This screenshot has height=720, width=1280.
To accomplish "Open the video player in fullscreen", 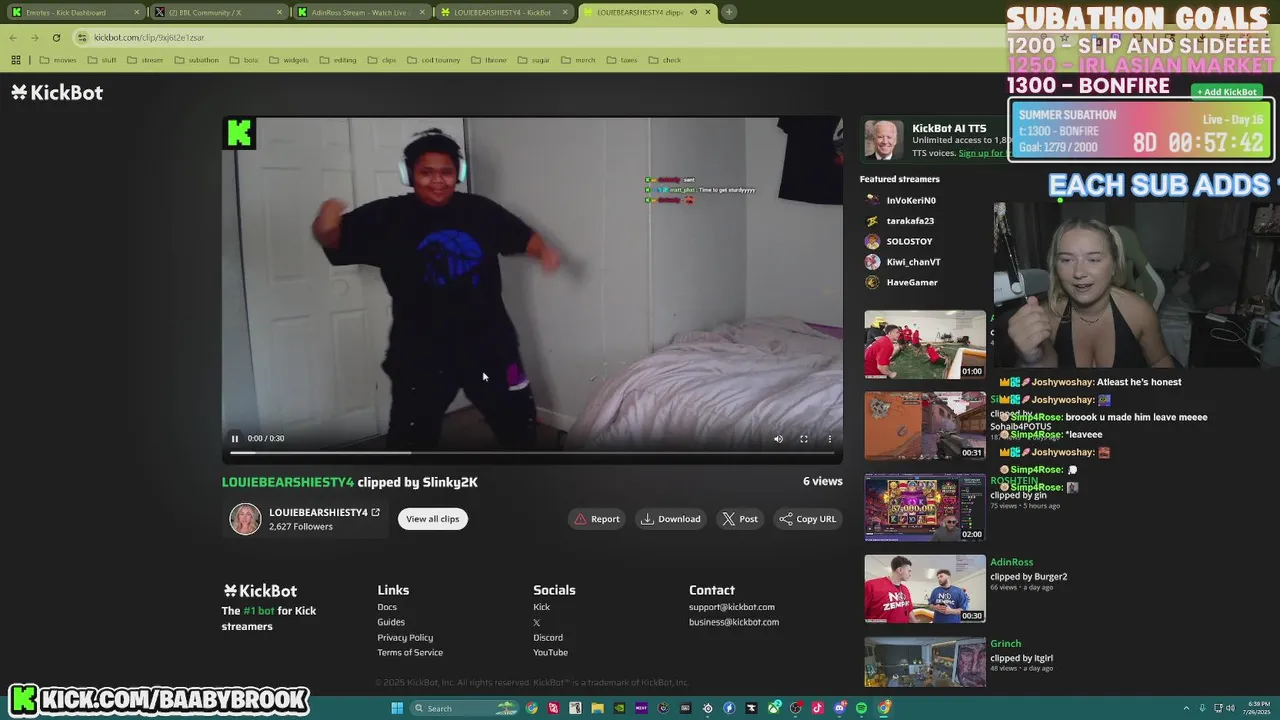I will tap(803, 438).
